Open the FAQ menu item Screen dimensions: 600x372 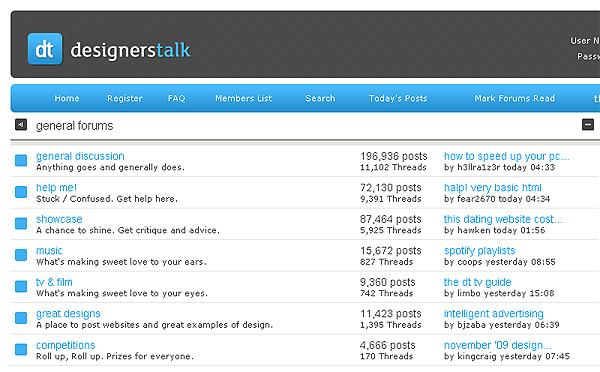(176, 98)
